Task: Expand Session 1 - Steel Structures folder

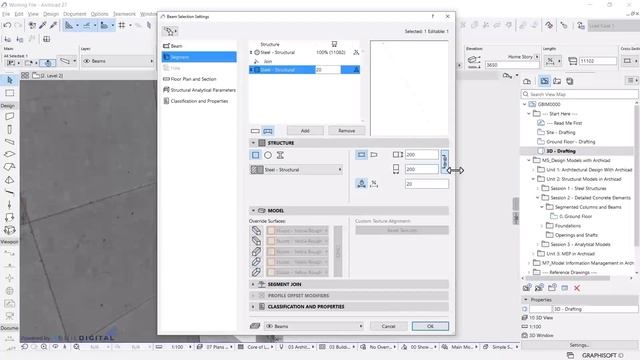Action: coord(537,189)
